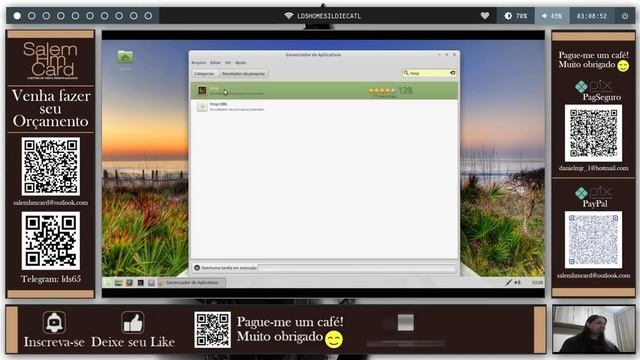640x360 pixels.
Task: Click the second search result's package icon
Action: coord(202,107)
